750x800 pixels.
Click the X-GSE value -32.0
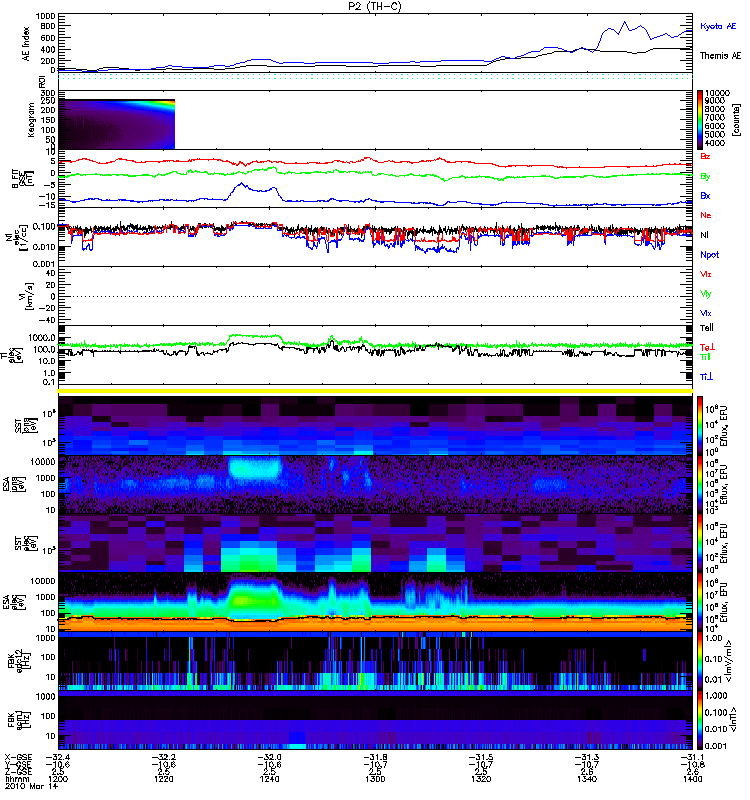(x=269, y=757)
